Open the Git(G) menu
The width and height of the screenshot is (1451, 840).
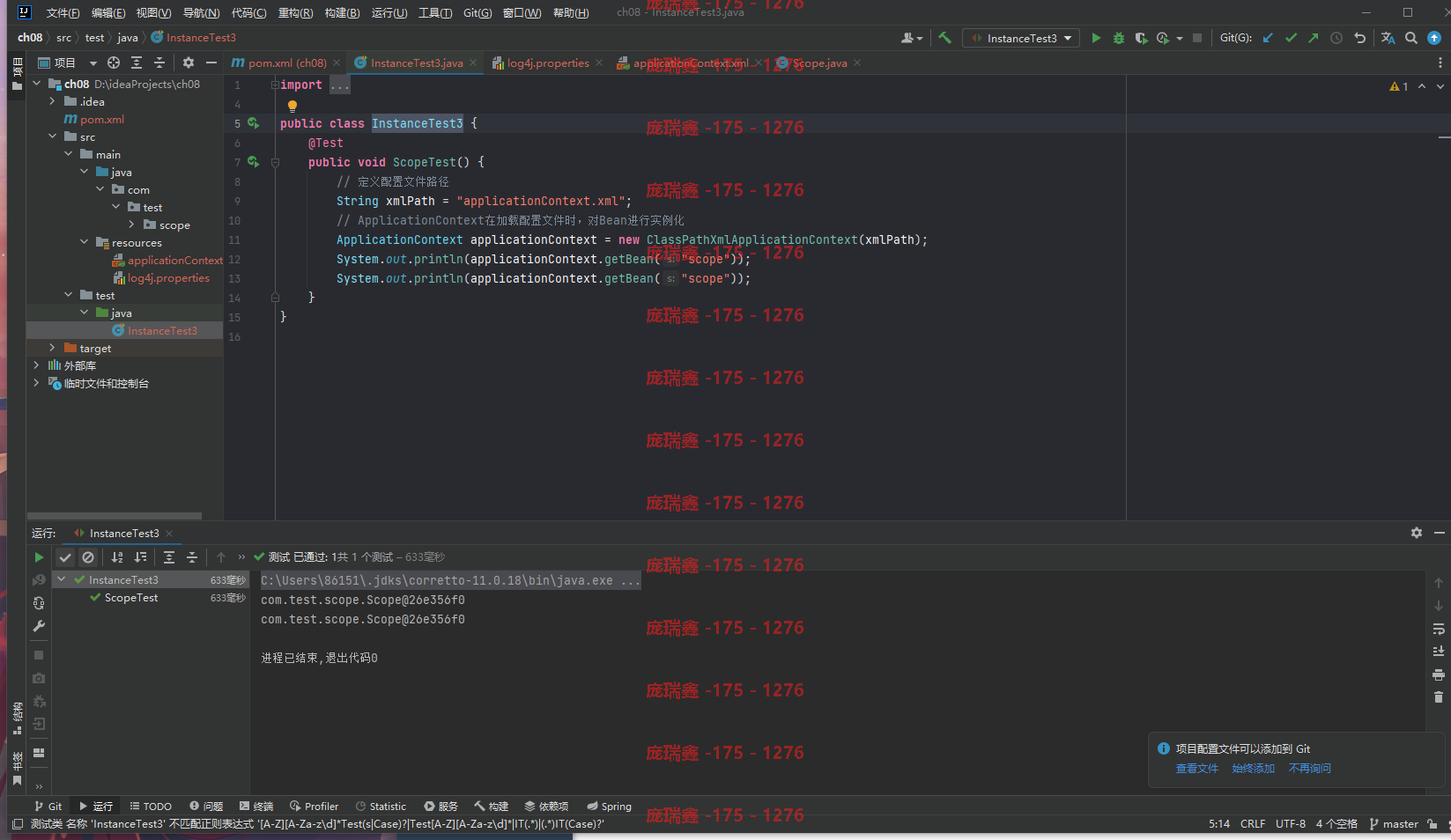(477, 13)
